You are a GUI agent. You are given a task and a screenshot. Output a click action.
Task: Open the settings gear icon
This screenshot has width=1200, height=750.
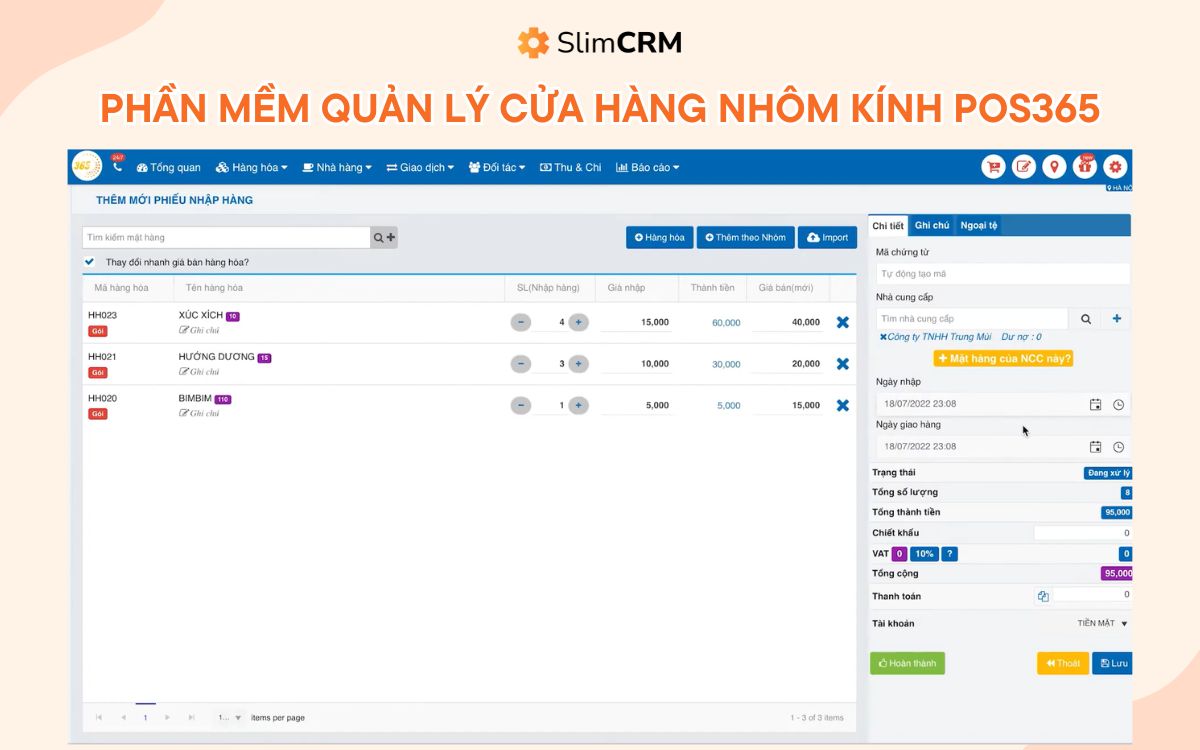[1115, 167]
